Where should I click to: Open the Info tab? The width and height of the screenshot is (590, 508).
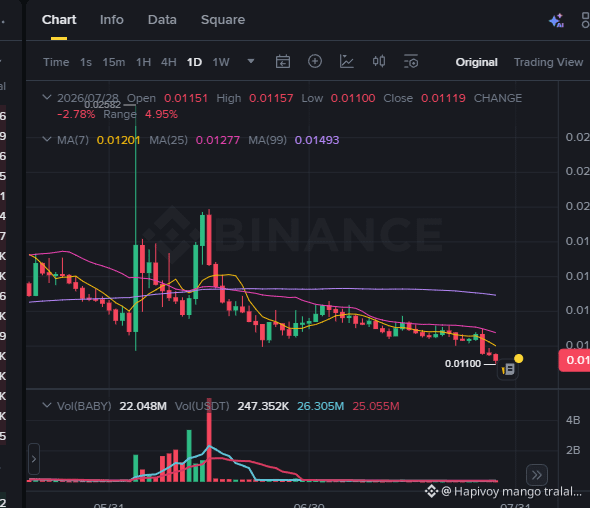coord(112,20)
